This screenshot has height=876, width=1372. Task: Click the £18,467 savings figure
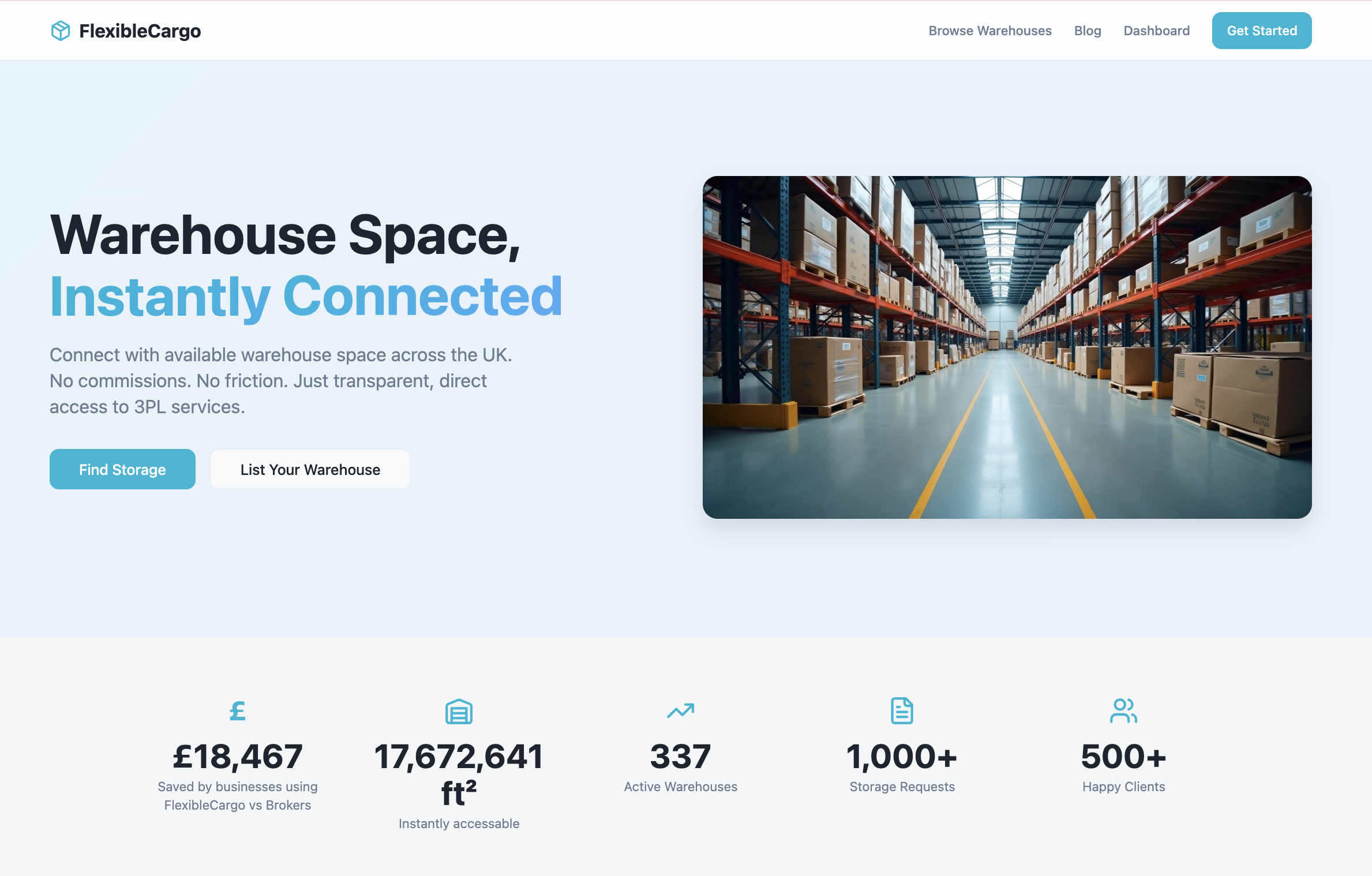point(237,757)
